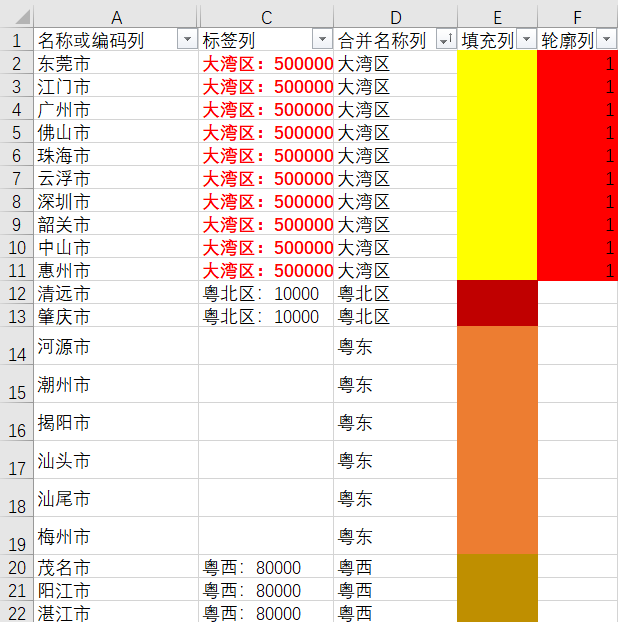618x622 pixels.
Task: Select cell 茂名市
Action: pos(116,567)
